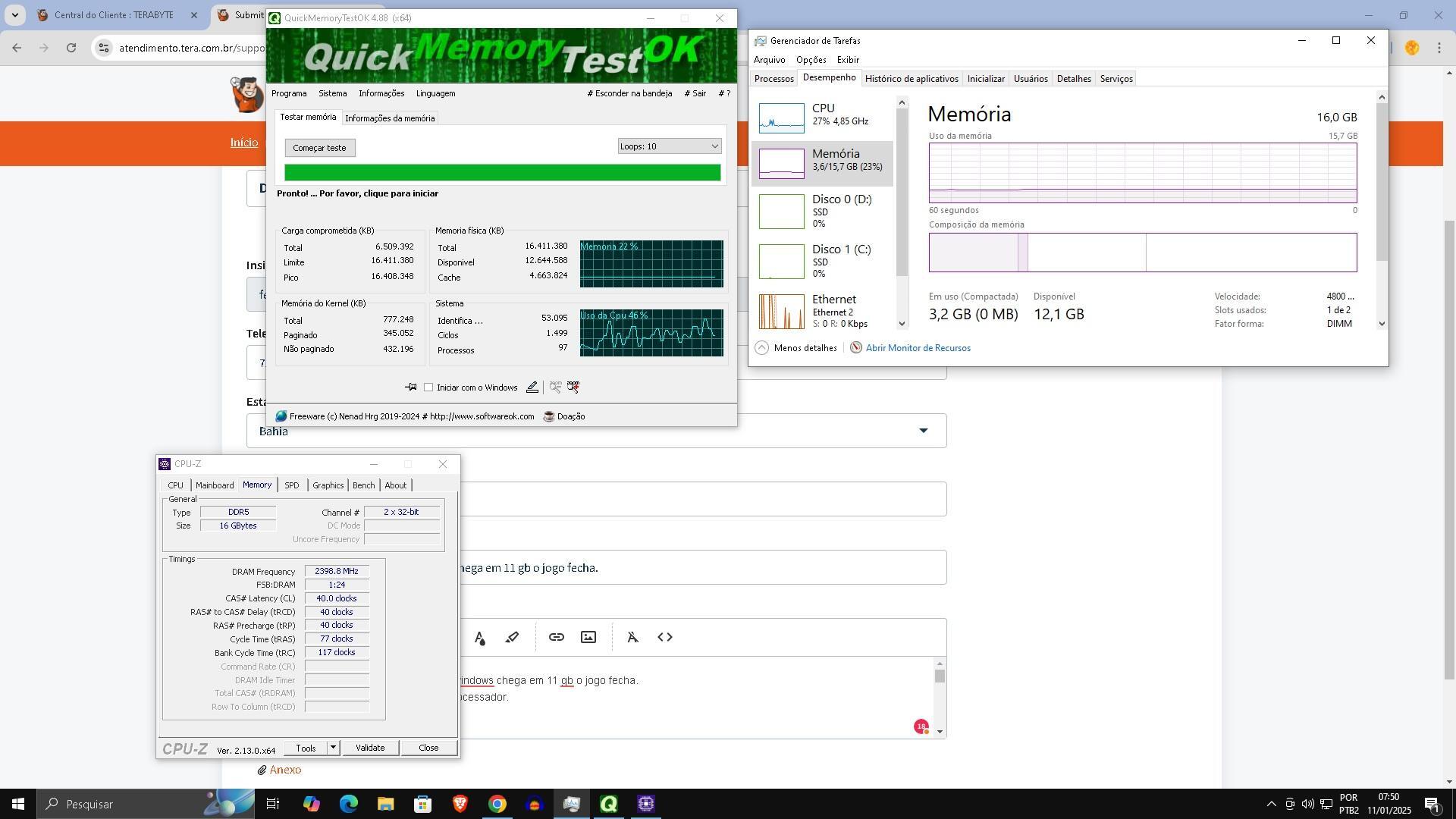
Task: Click the site info icon in address bar
Action: [105, 48]
